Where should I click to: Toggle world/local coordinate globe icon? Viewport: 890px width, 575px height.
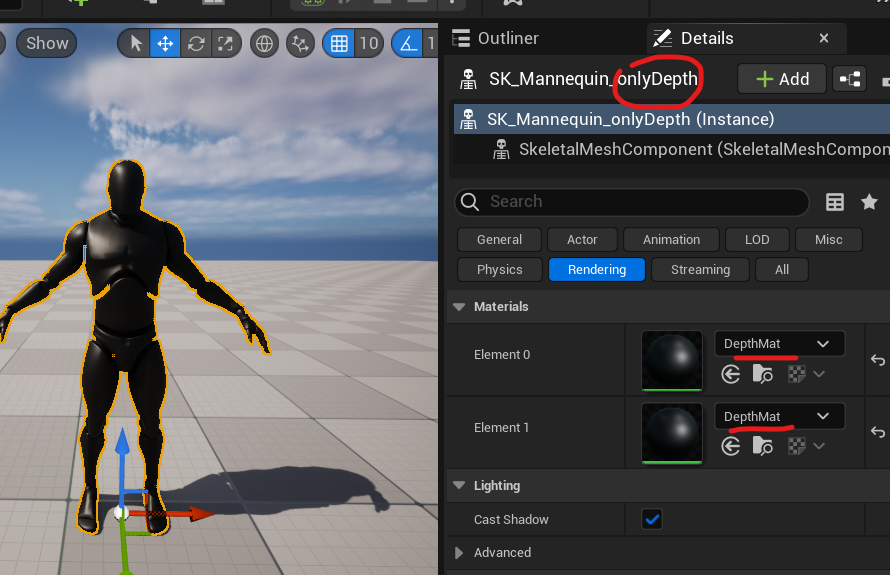click(264, 43)
